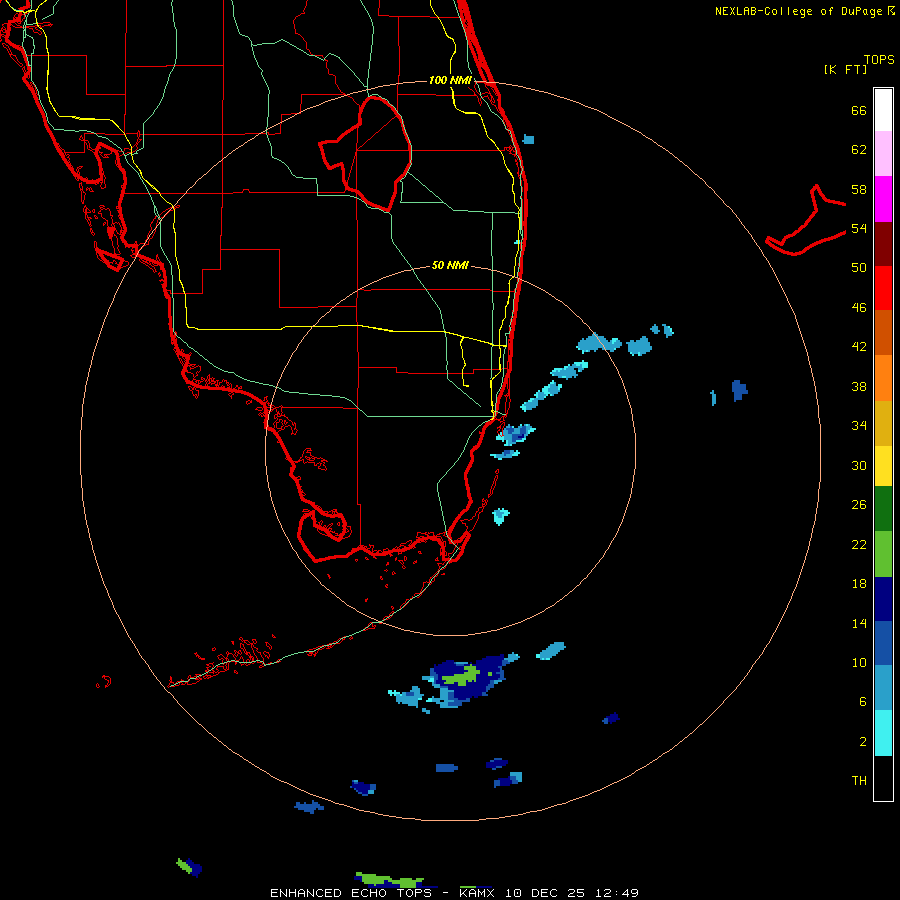This screenshot has height=900, width=900.
Task: Click the 10 DEC 25 date stamp
Action: tap(545, 893)
